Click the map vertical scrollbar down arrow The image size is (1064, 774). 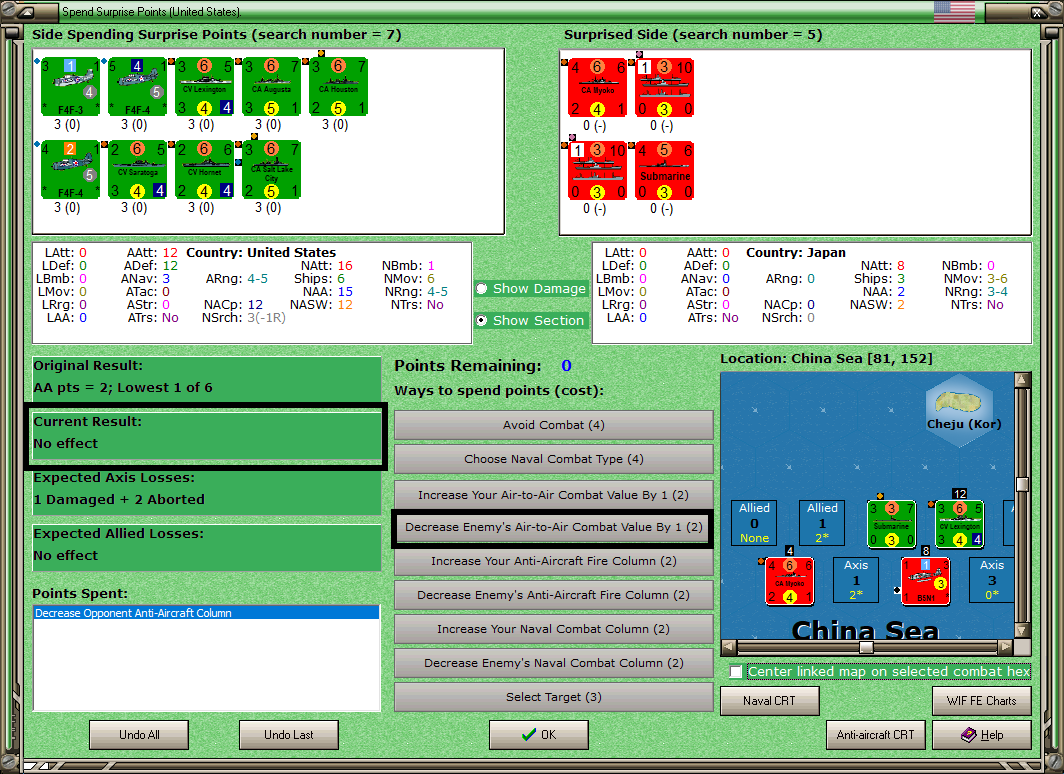coord(1022,630)
